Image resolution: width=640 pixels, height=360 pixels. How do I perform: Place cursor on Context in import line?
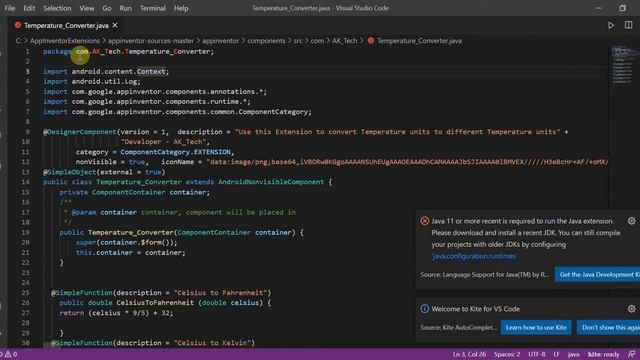pos(151,71)
